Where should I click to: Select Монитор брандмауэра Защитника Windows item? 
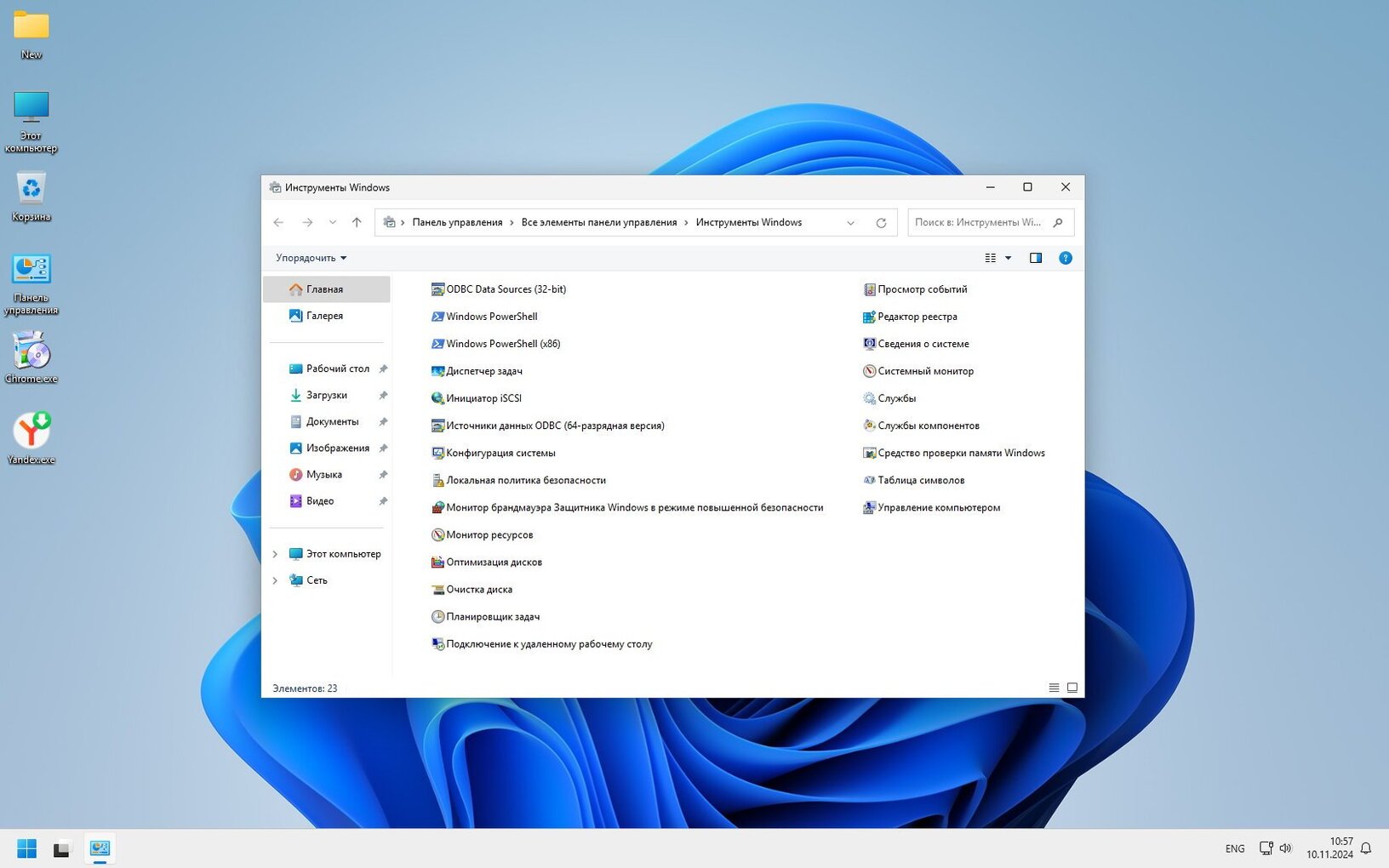[x=627, y=507]
